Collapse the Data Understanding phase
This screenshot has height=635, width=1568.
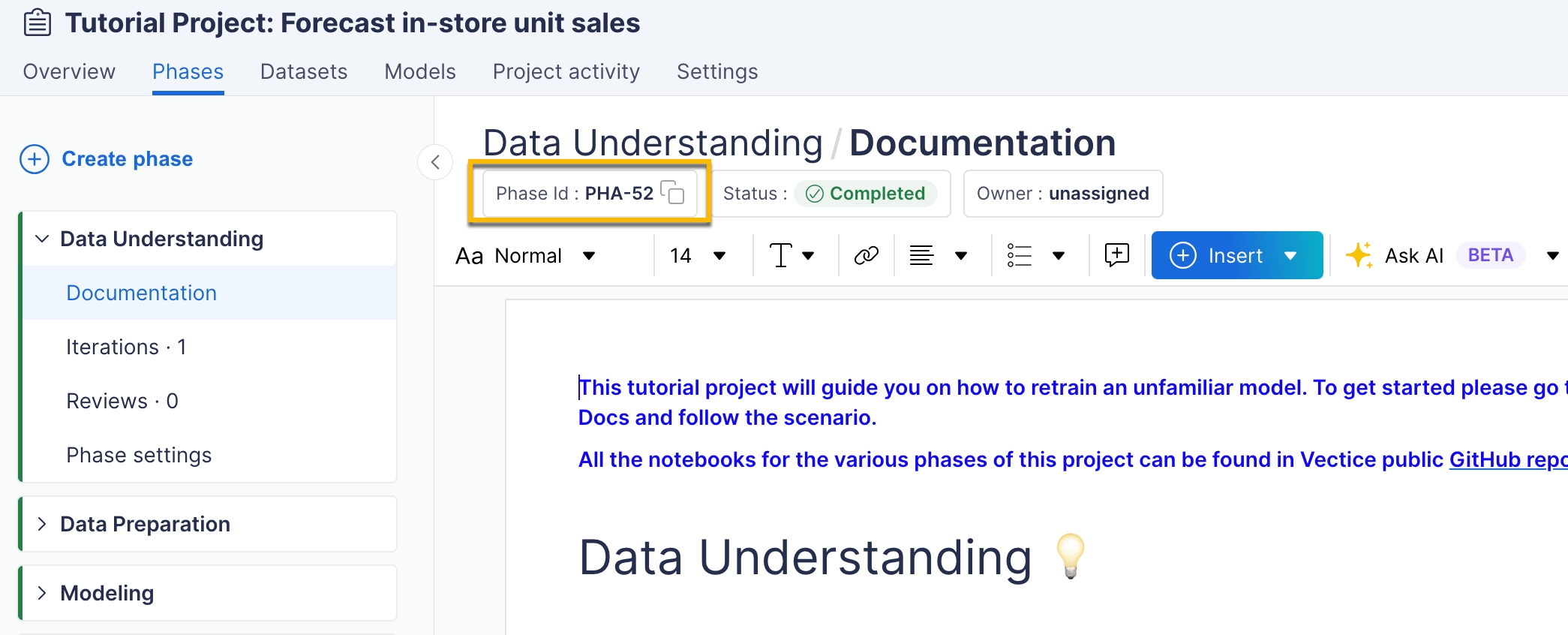(x=42, y=239)
